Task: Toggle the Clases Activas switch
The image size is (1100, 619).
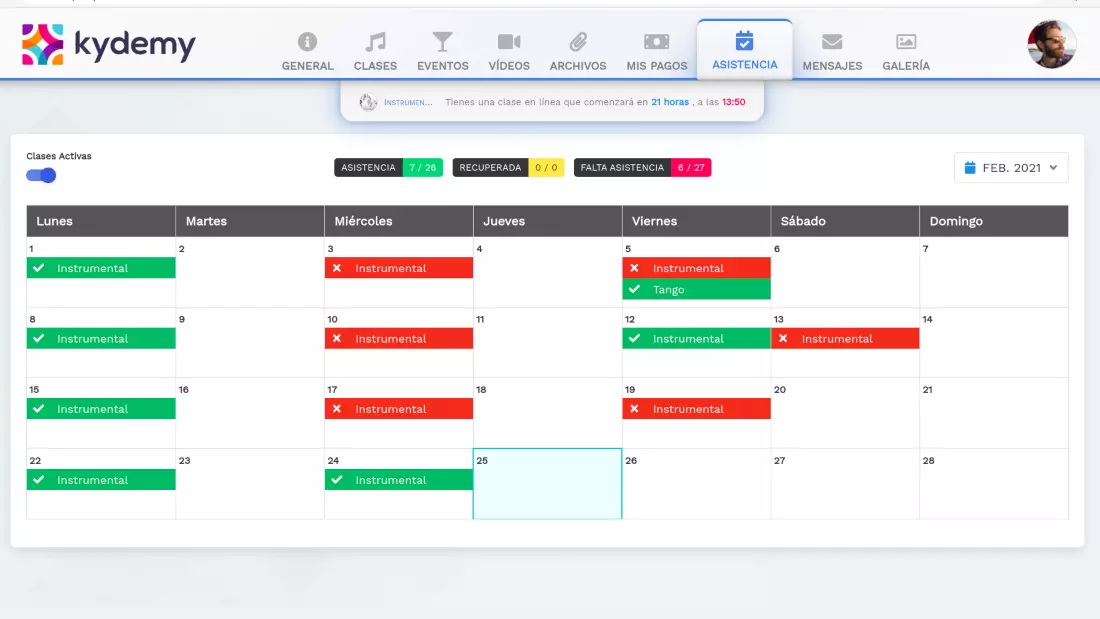Action: (x=41, y=175)
